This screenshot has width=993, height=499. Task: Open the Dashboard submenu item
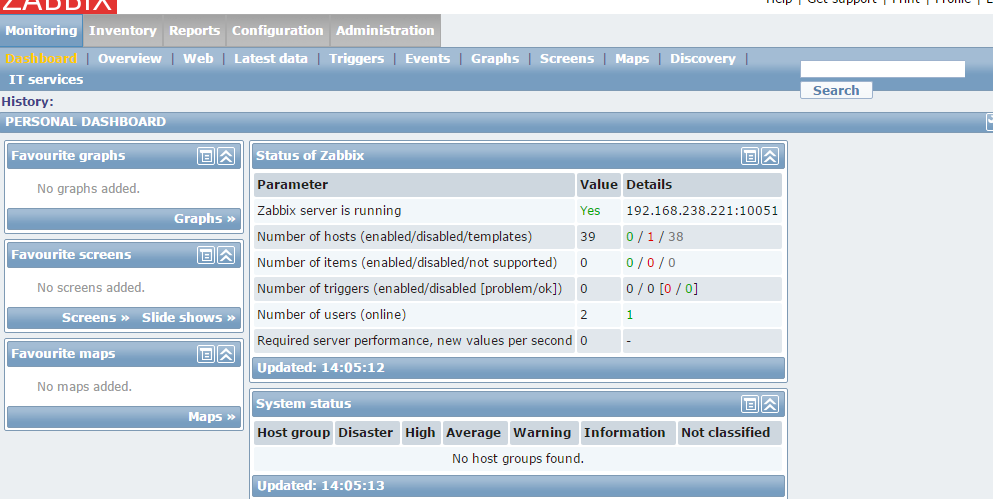pyautogui.click(x=41, y=58)
